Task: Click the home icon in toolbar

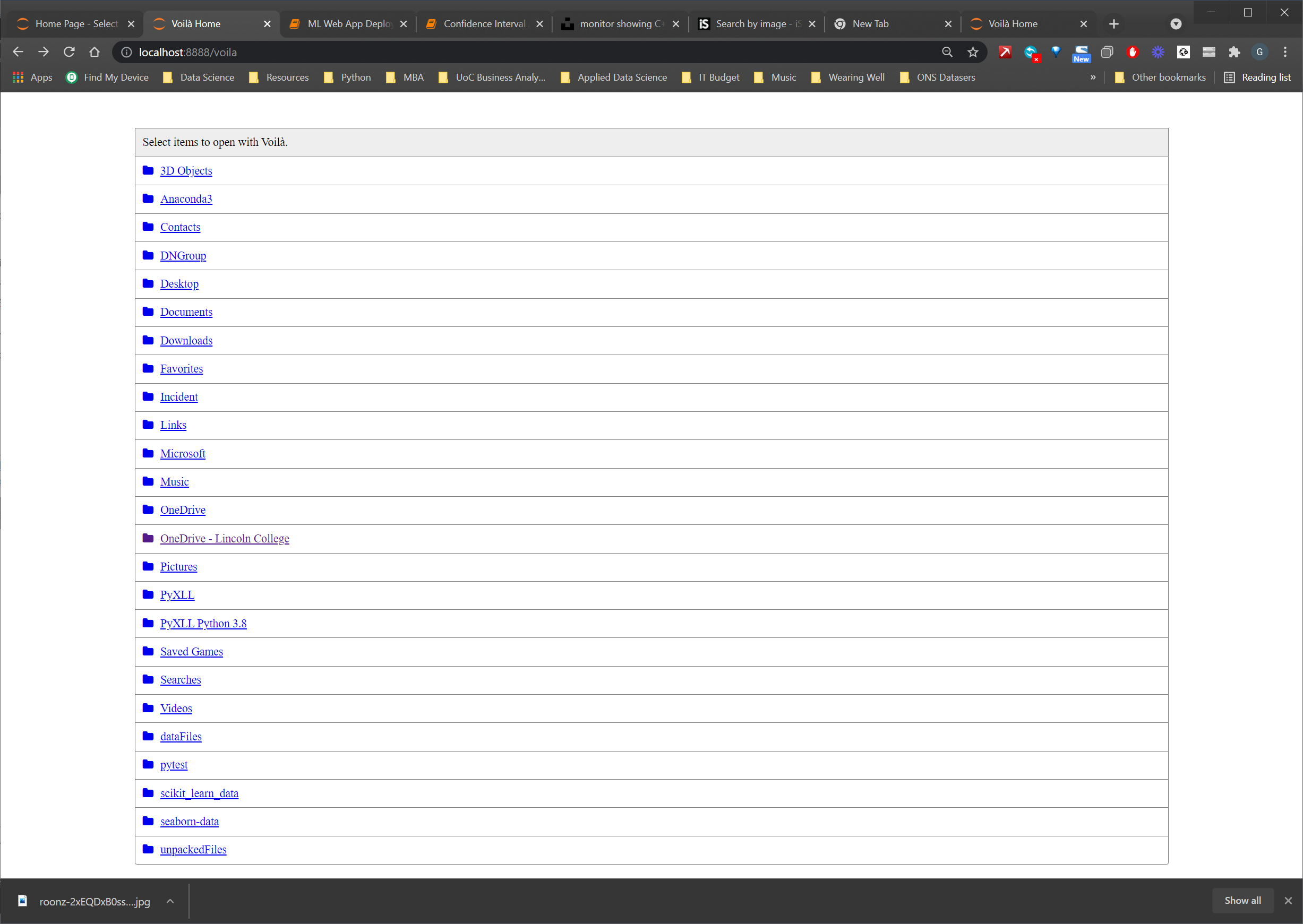Action: [x=95, y=53]
